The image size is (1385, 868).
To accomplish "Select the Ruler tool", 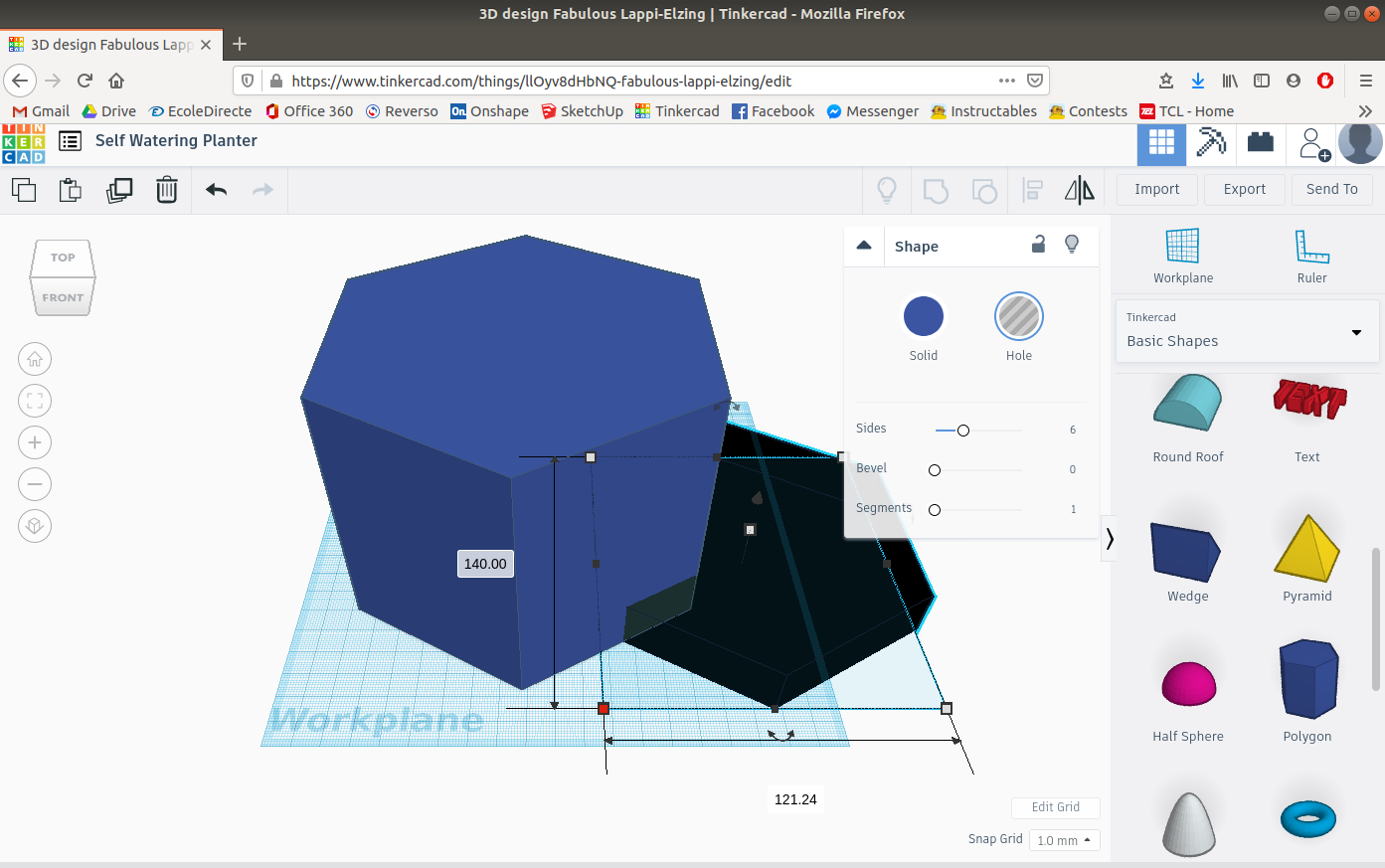I will pyautogui.click(x=1311, y=256).
